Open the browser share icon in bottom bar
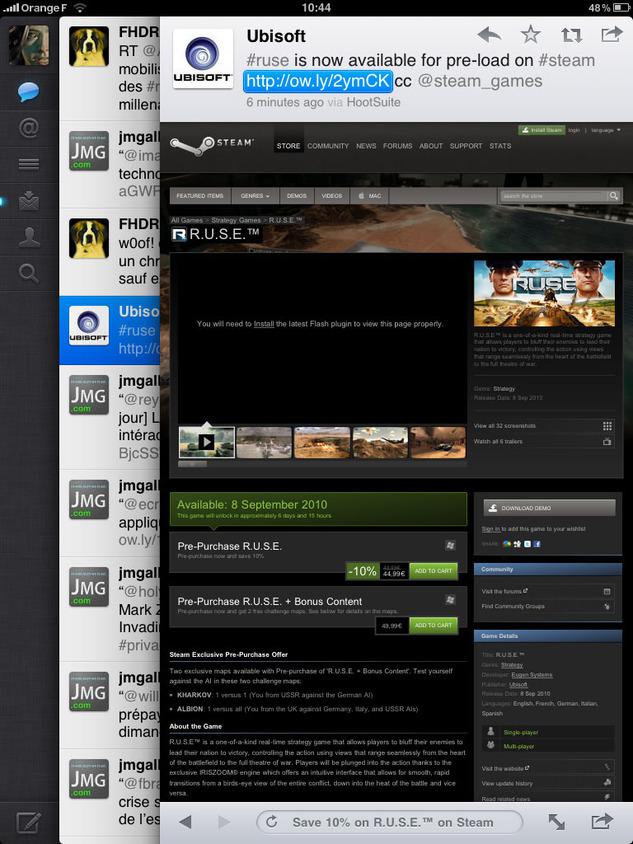This screenshot has width=633, height=844. click(x=602, y=821)
